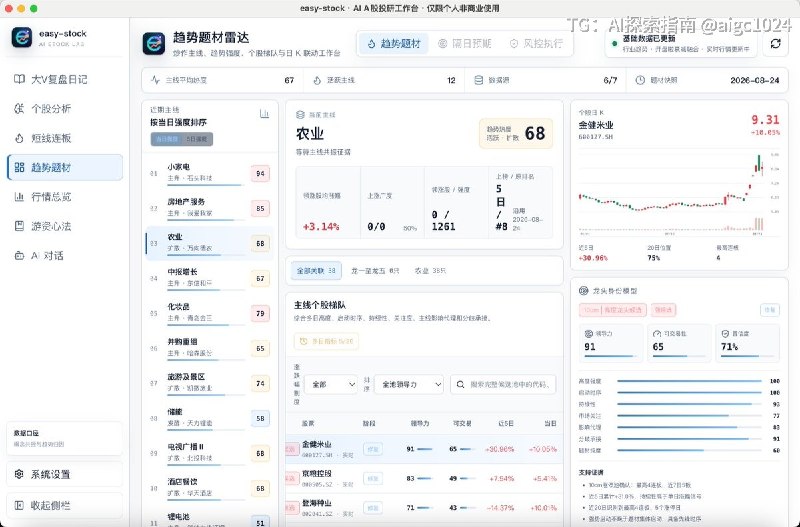Switch to the 隔日预期 top tab
This screenshot has height=527, width=800.
click(x=465, y=44)
